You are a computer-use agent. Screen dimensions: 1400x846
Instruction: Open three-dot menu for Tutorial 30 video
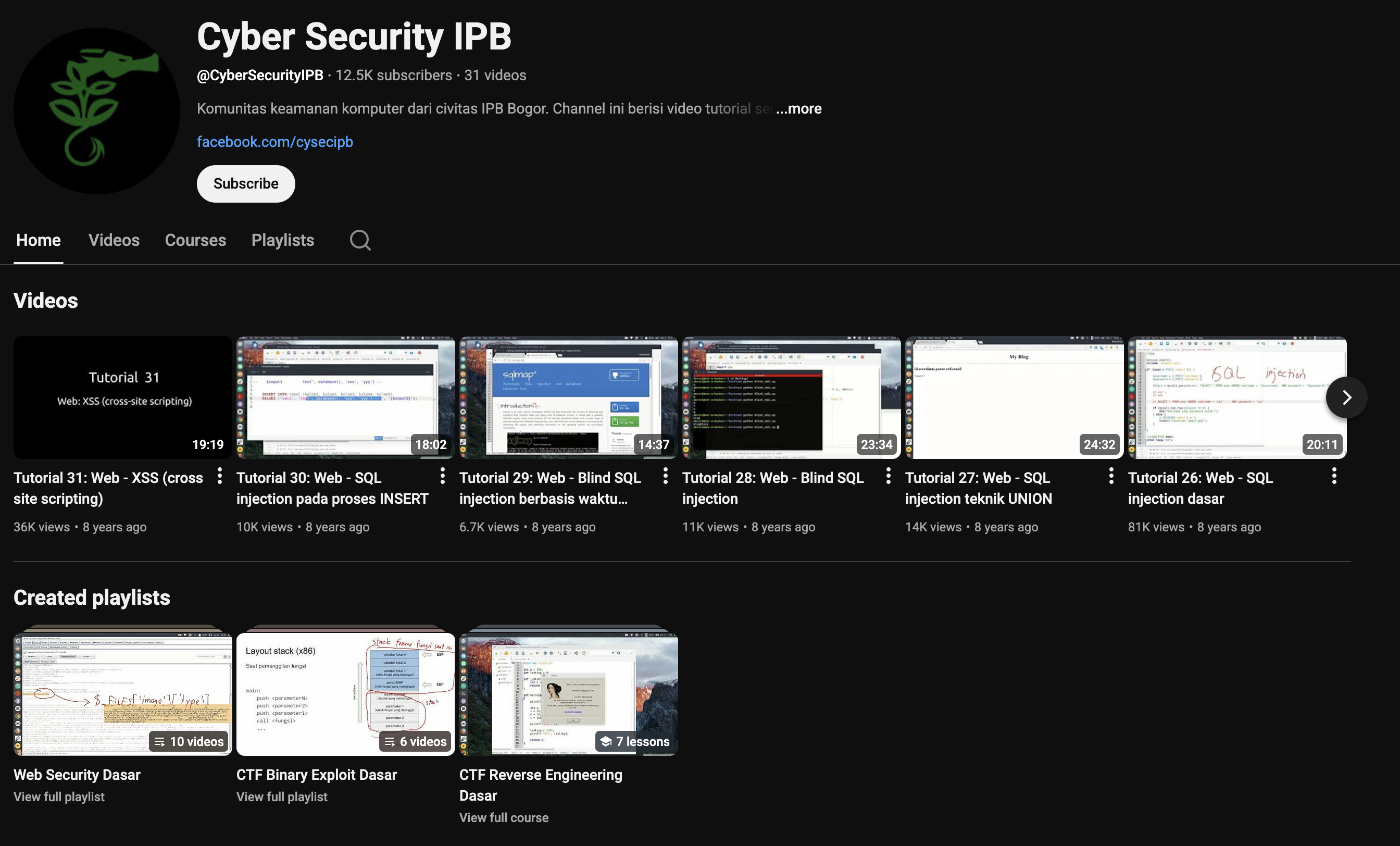pos(442,476)
